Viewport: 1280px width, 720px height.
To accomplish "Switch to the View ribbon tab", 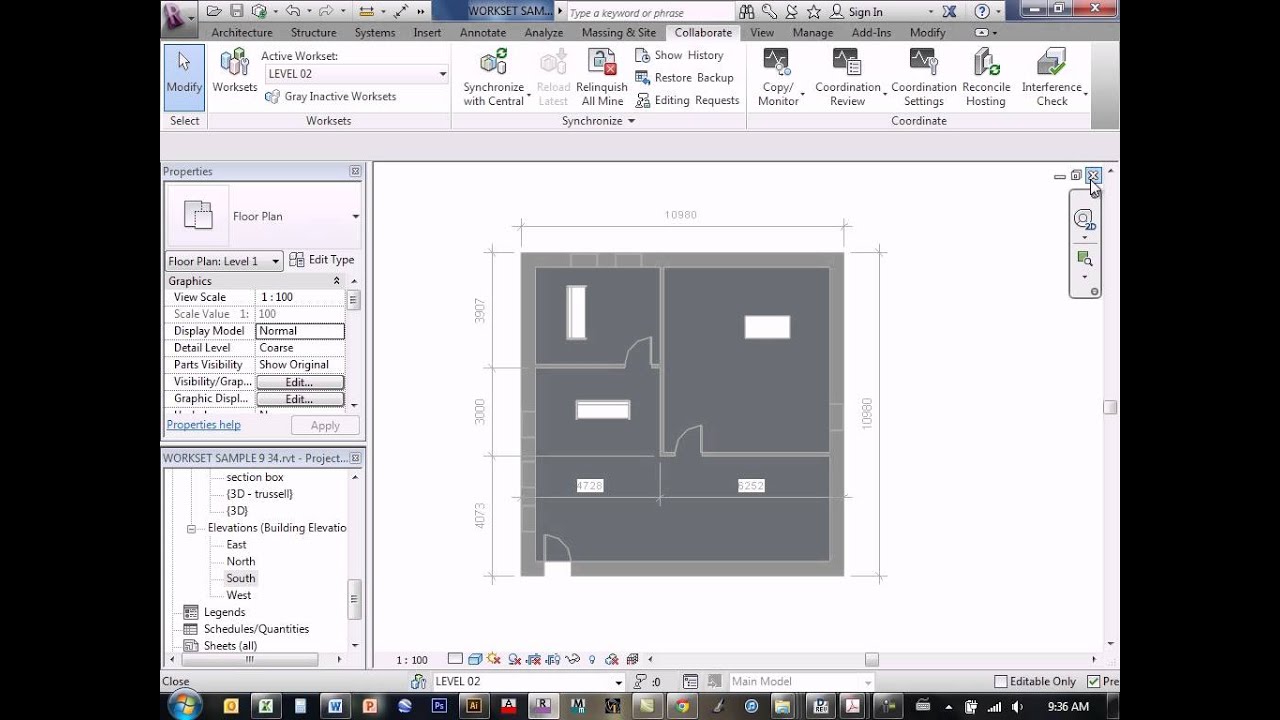I will click(762, 32).
